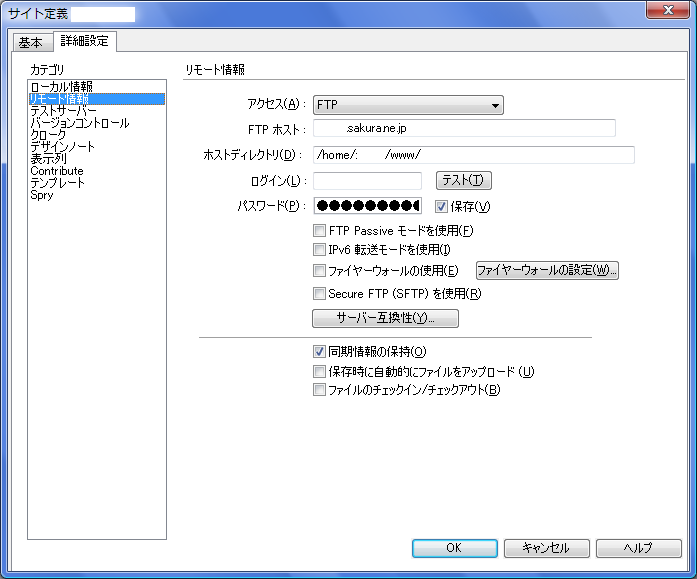Enable Secure FTP (SFTP) checkbox
This screenshot has width=697, height=579.
pyautogui.click(x=320, y=294)
